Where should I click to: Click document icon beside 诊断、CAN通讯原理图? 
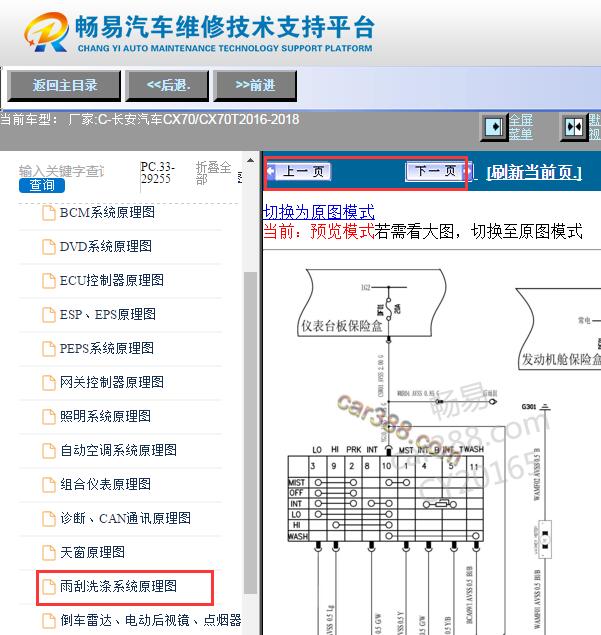click(x=49, y=519)
